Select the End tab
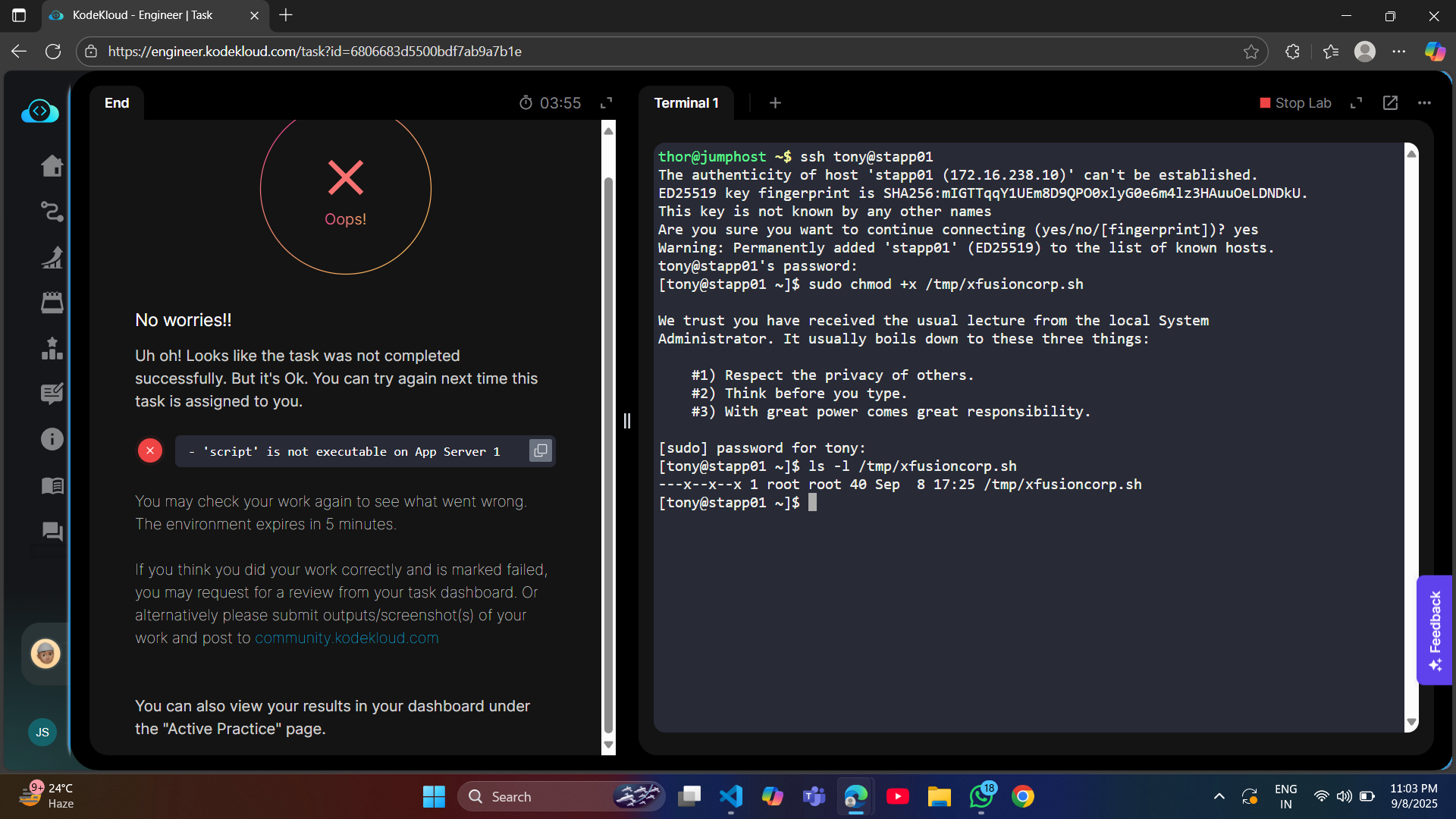Viewport: 1456px width, 819px height. click(117, 103)
